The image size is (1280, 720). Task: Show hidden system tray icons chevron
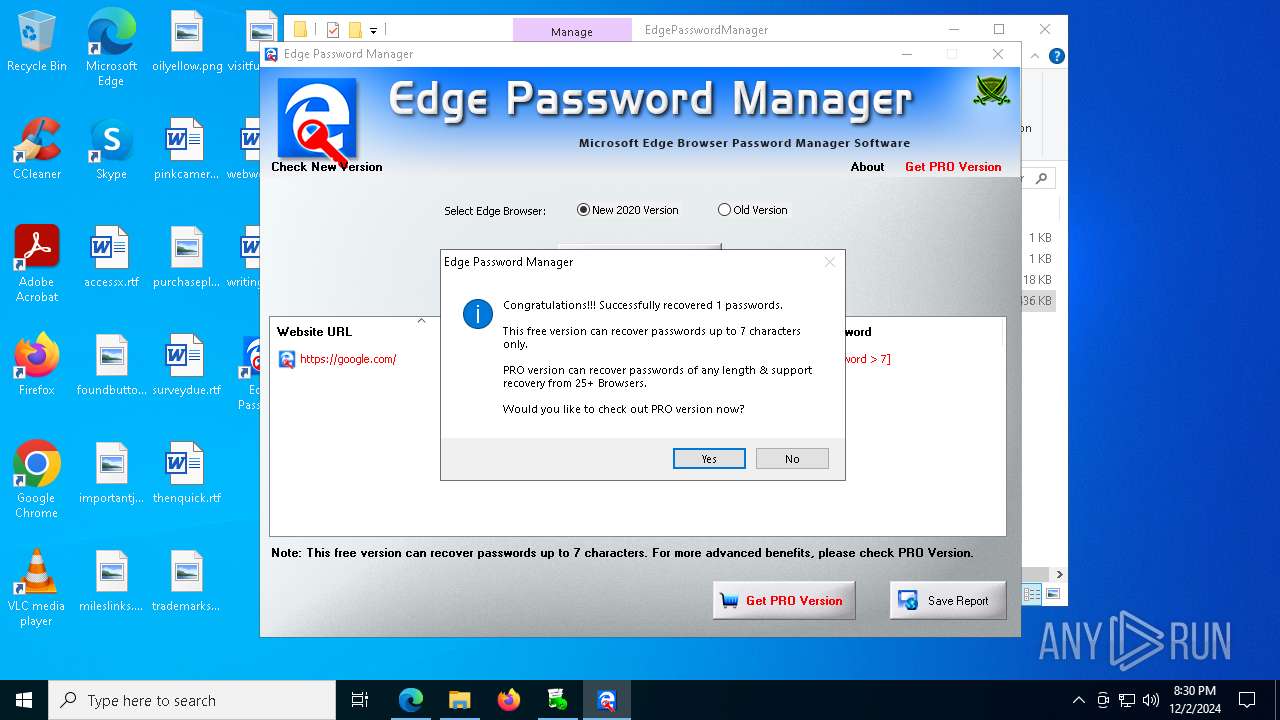(1078, 700)
